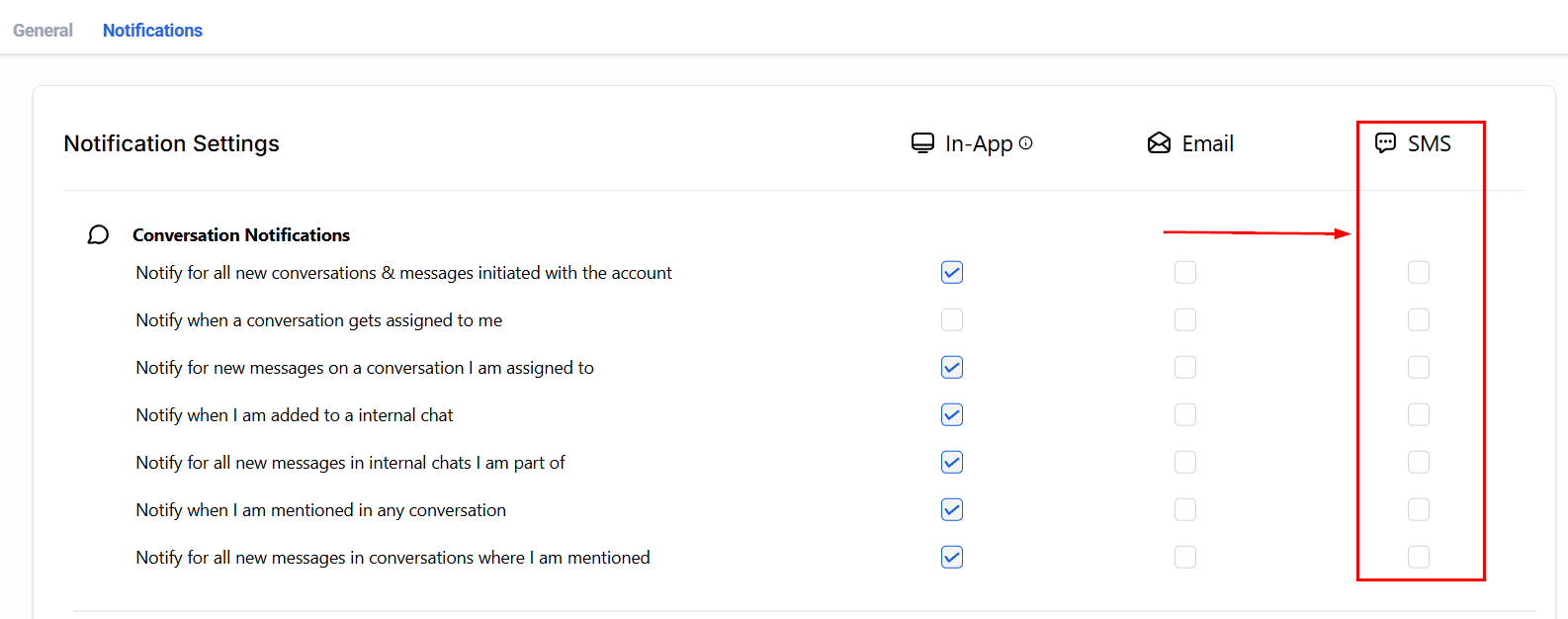Viewport: 1568px width, 619px height.
Task: Disable In-App for all new conversations
Action: coord(952,272)
